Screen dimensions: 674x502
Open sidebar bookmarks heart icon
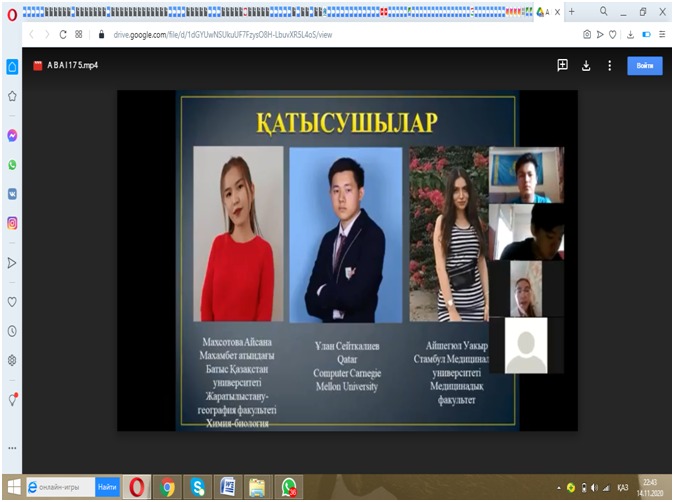pos(12,301)
